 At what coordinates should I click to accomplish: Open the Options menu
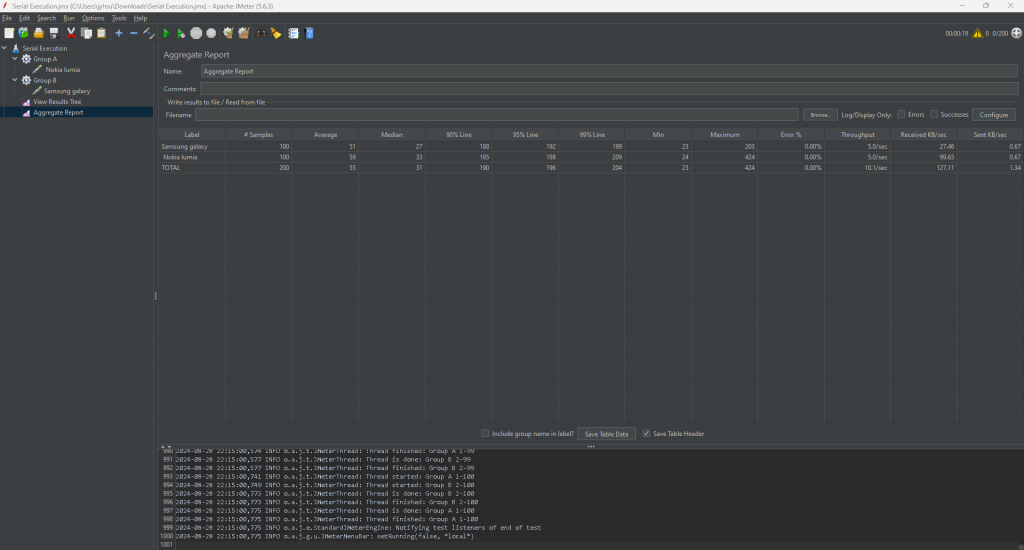click(x=93, y=18)
